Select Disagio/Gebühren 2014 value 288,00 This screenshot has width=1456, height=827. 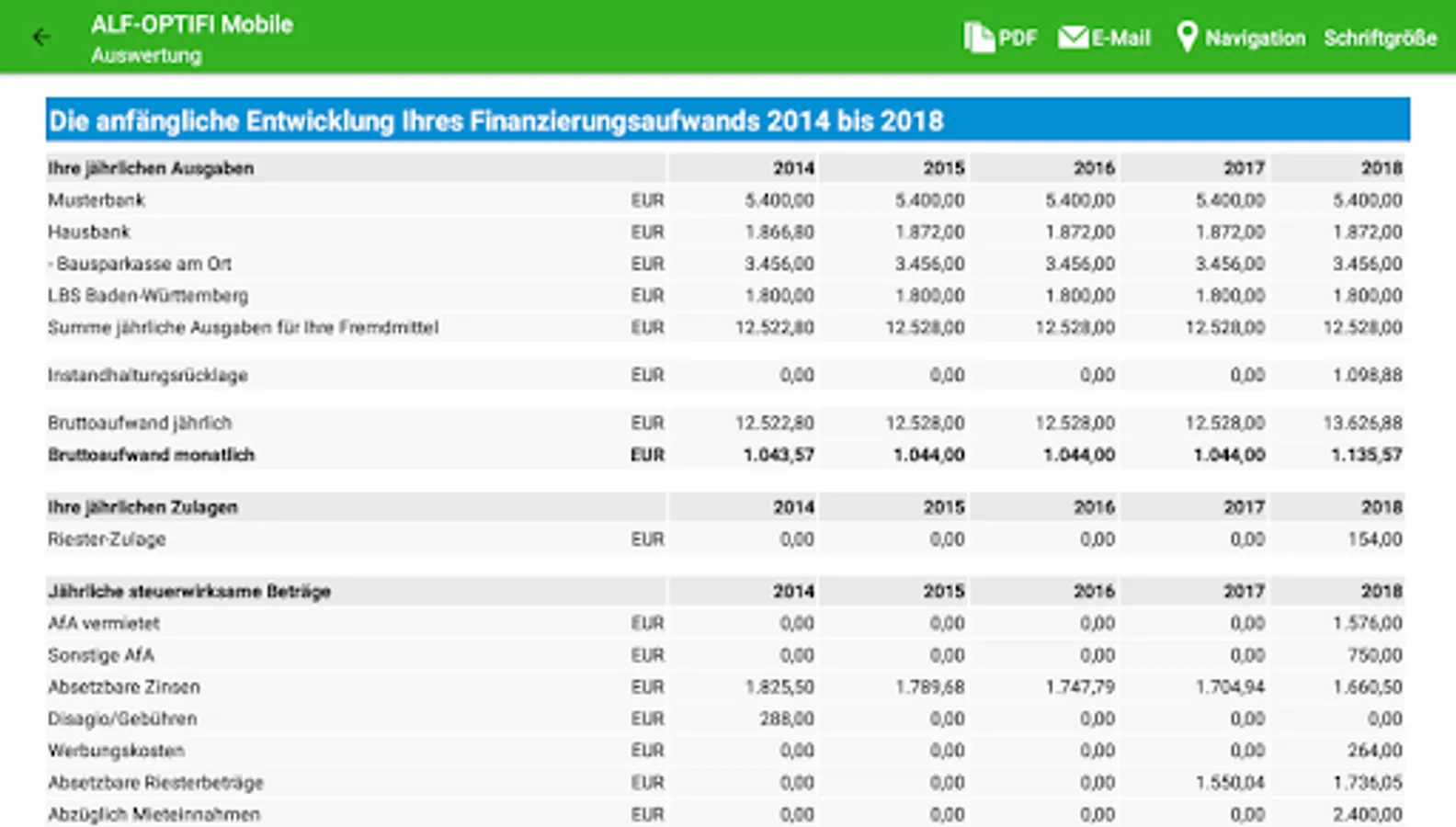click(x=787, y=719)
